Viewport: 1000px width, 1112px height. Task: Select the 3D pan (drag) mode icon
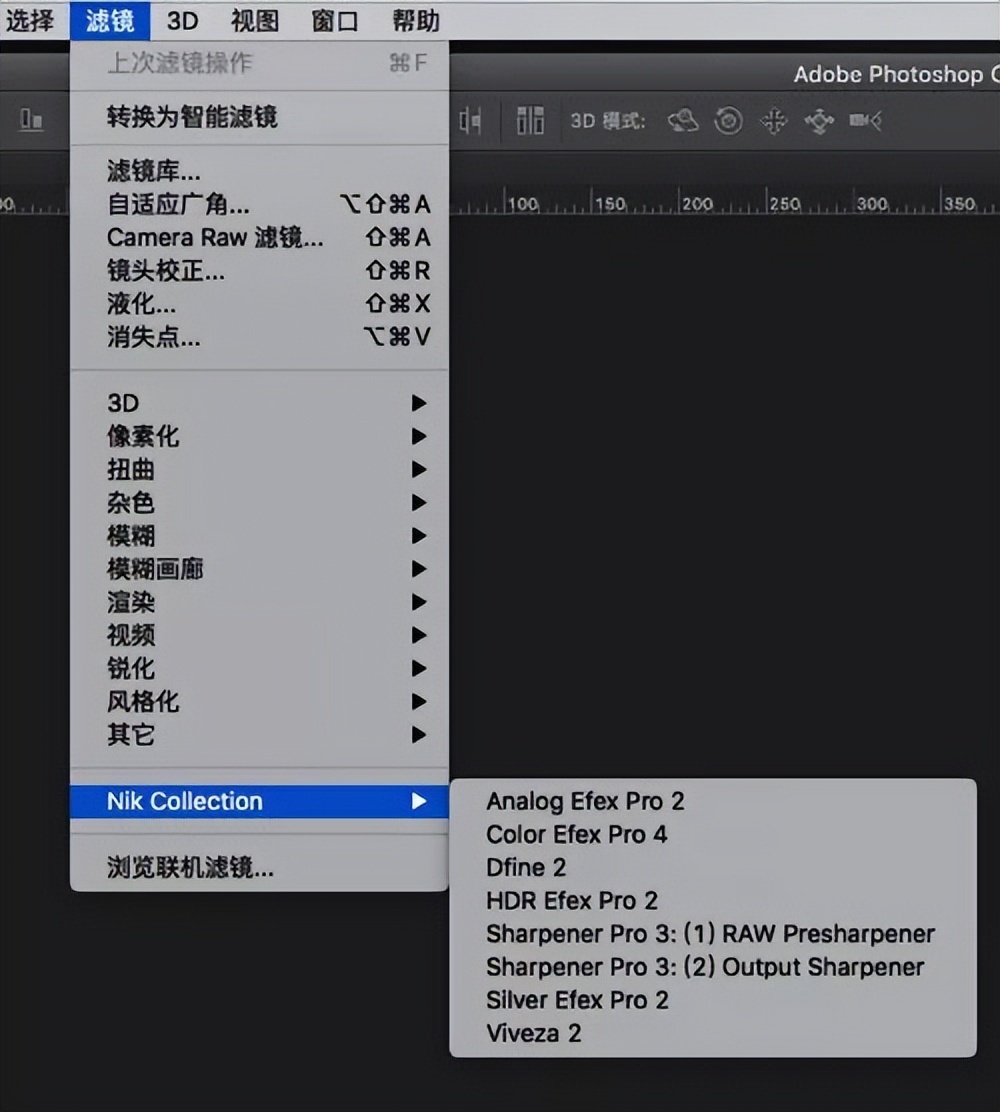pos(774,121)
